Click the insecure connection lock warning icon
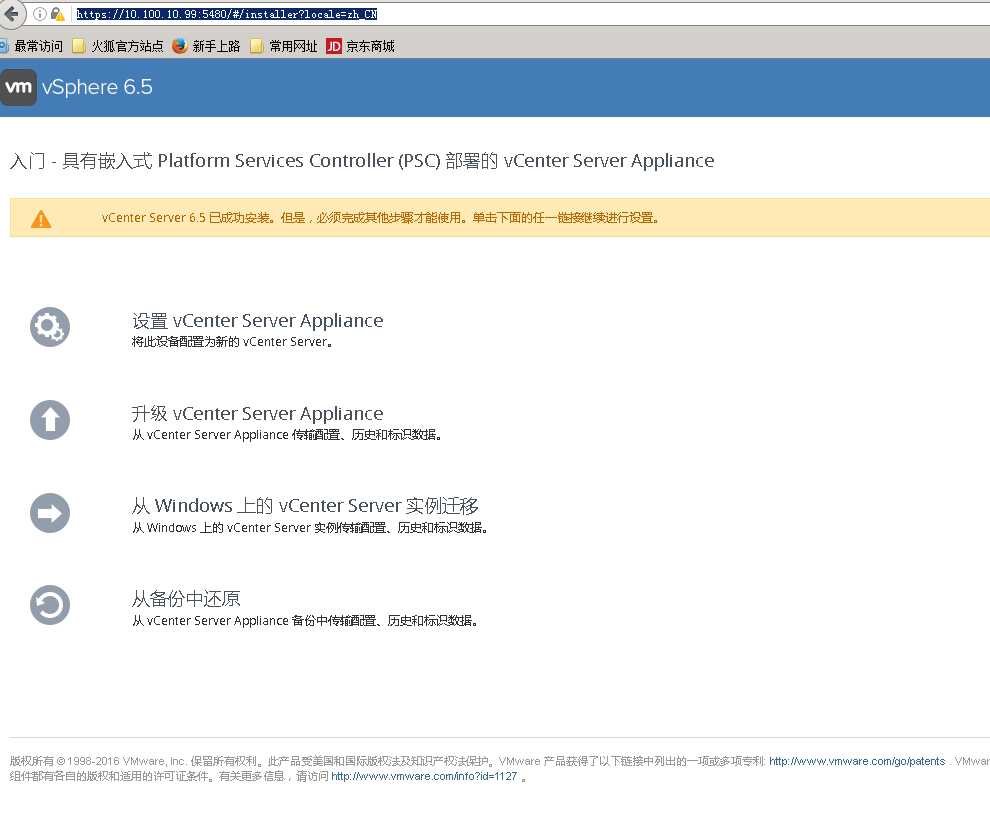990x821 pixels. [57, 14]
